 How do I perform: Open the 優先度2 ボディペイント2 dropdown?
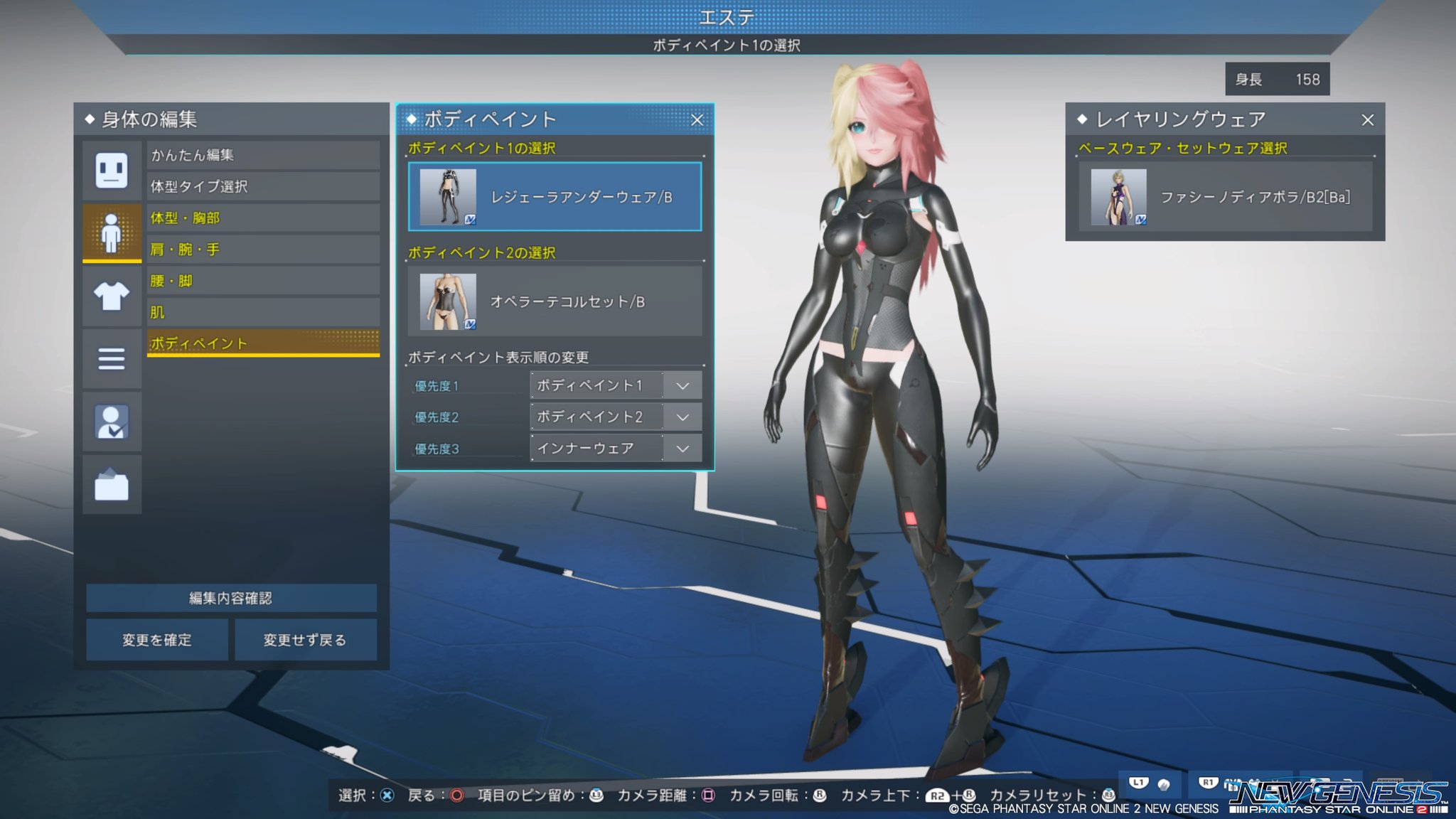click(616, 417)
